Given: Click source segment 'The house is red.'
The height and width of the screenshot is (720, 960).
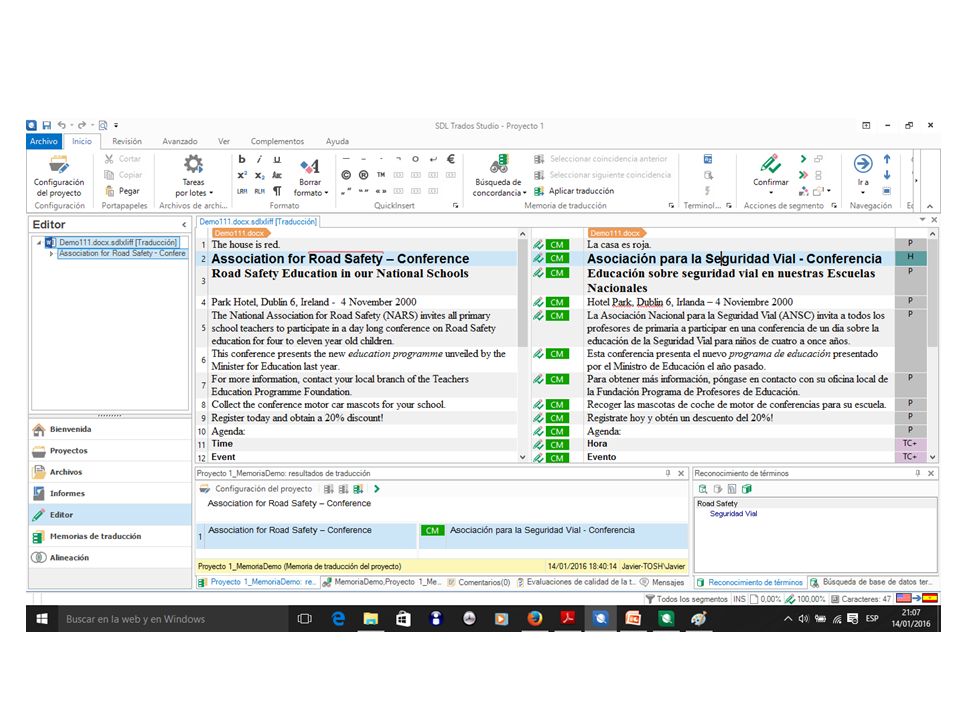Looking at the screenshot, I should (x=246, y=244).
